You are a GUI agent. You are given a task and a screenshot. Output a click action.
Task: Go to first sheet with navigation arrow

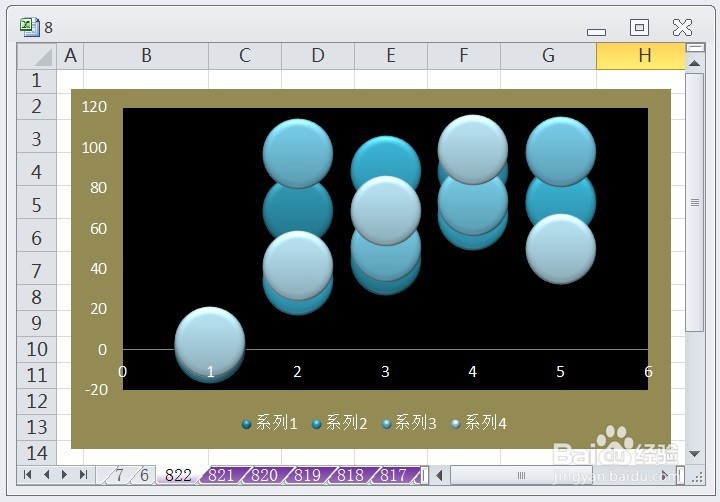tap(27, 474)
